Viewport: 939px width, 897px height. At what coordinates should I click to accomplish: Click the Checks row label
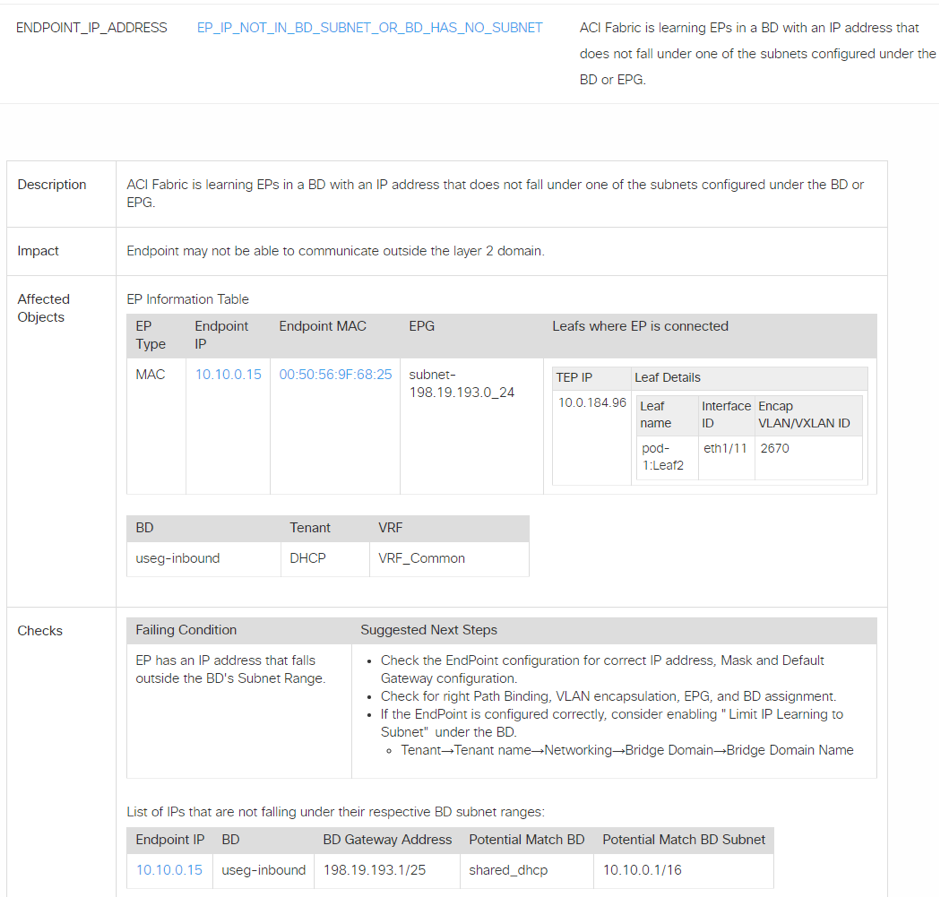40,631
